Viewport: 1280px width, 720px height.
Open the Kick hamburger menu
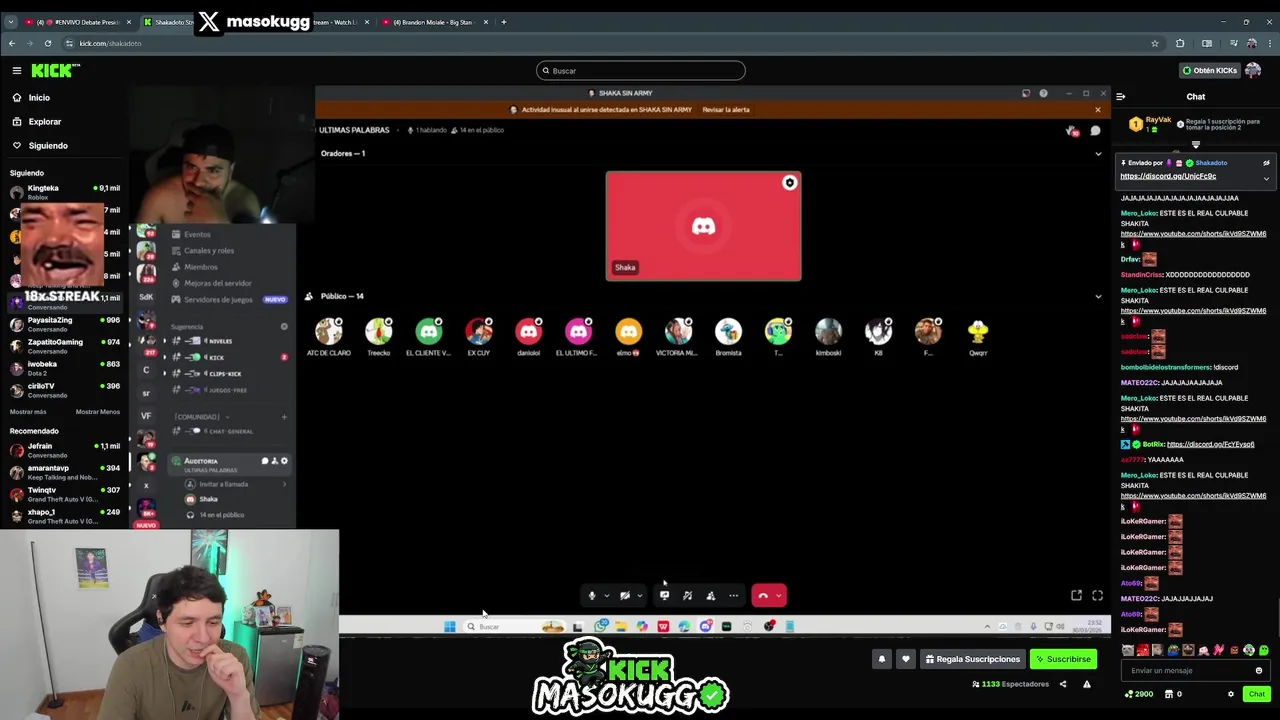click(x=17, y=70)
